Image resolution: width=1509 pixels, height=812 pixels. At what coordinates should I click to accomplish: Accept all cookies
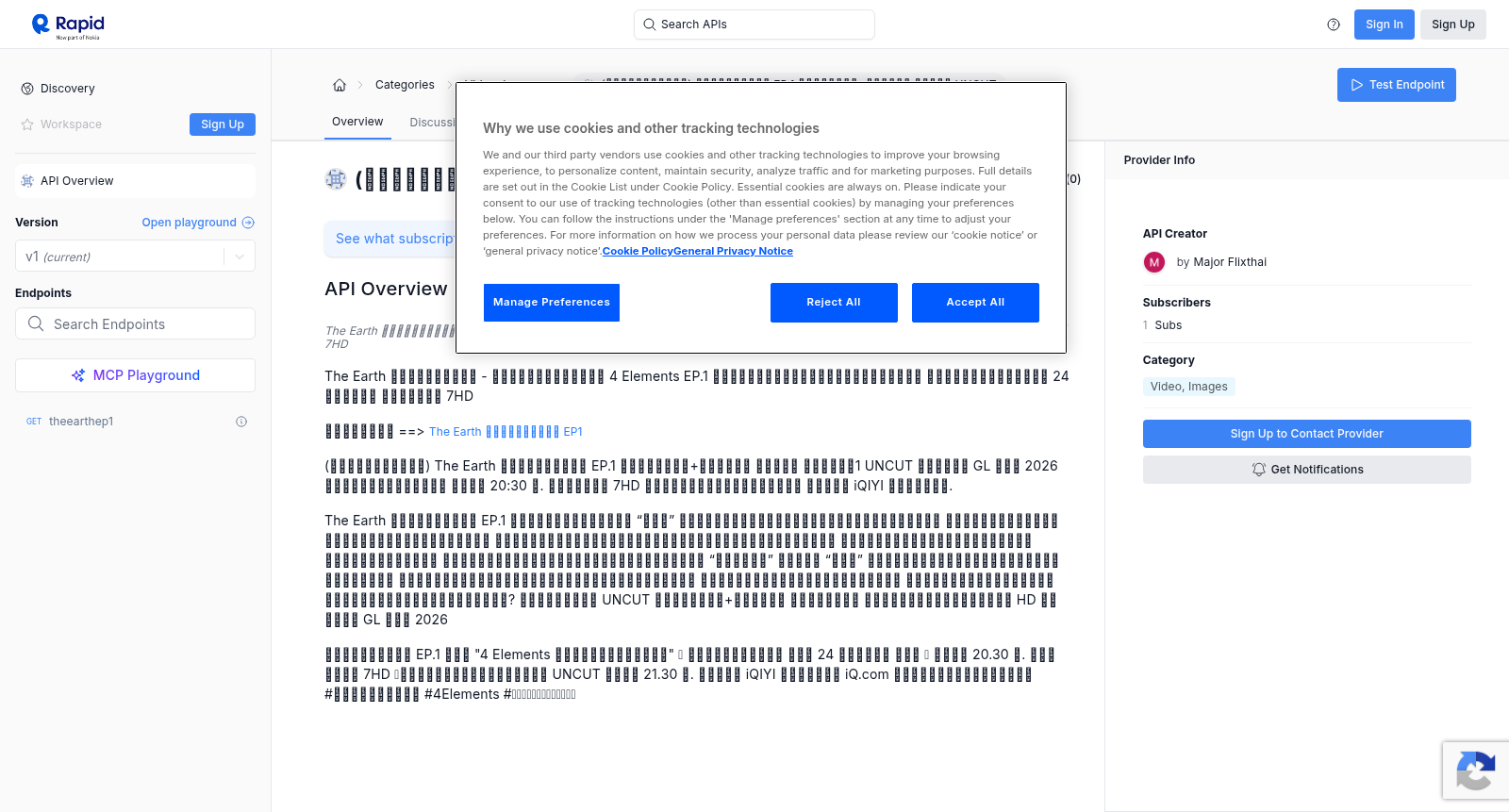pos(975,303)
